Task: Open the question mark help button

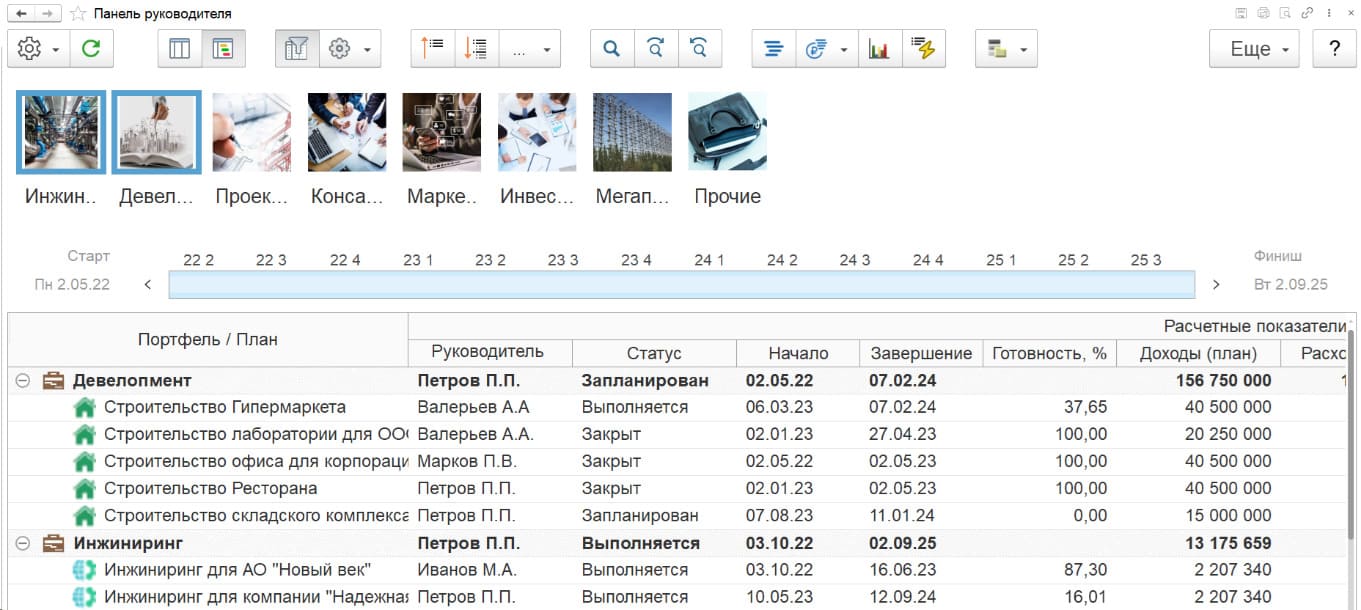Action: pyautogui.click(x=1334, y=49)
